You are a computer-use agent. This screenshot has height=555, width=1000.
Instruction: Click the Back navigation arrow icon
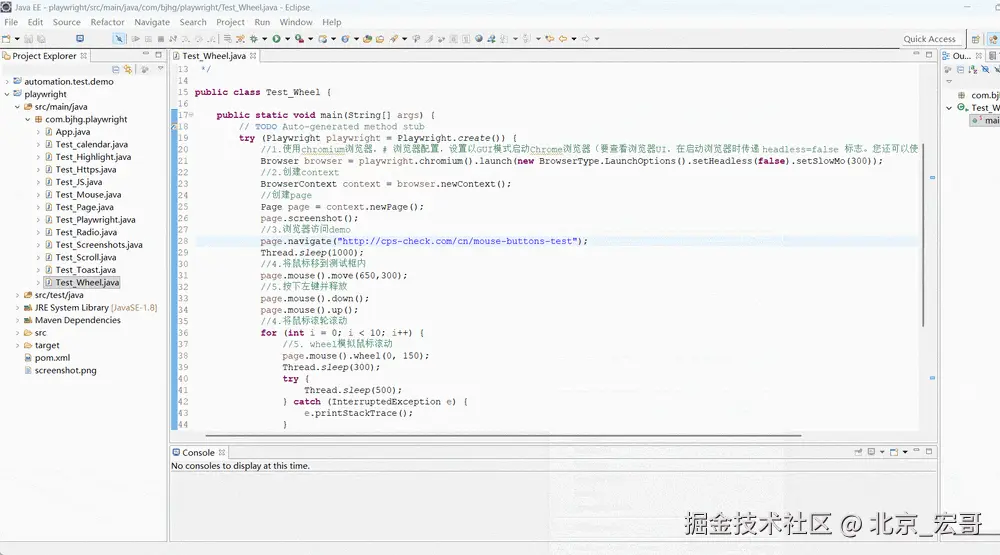click(562, 39)
